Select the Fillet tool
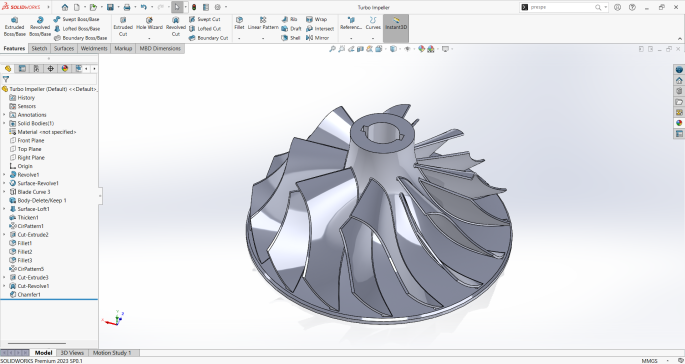Viewport: 685px width, 364px height. point(239,24)
